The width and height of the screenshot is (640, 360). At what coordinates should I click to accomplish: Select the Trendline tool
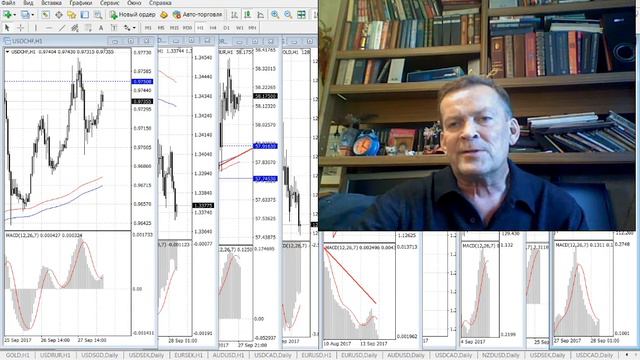coord(62,28)
